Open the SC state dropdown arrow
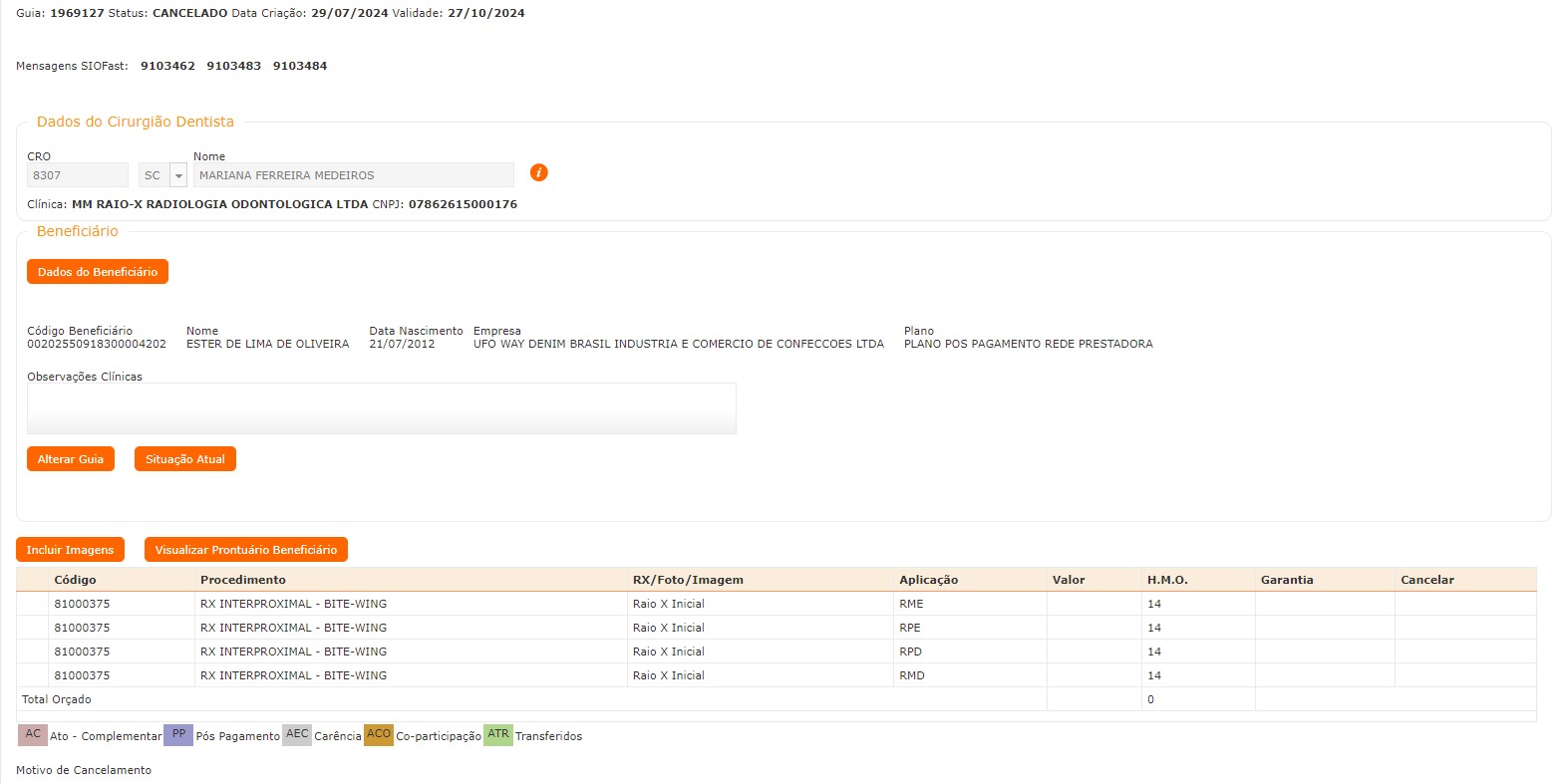The image size is (1561, 784). (178, 175)
